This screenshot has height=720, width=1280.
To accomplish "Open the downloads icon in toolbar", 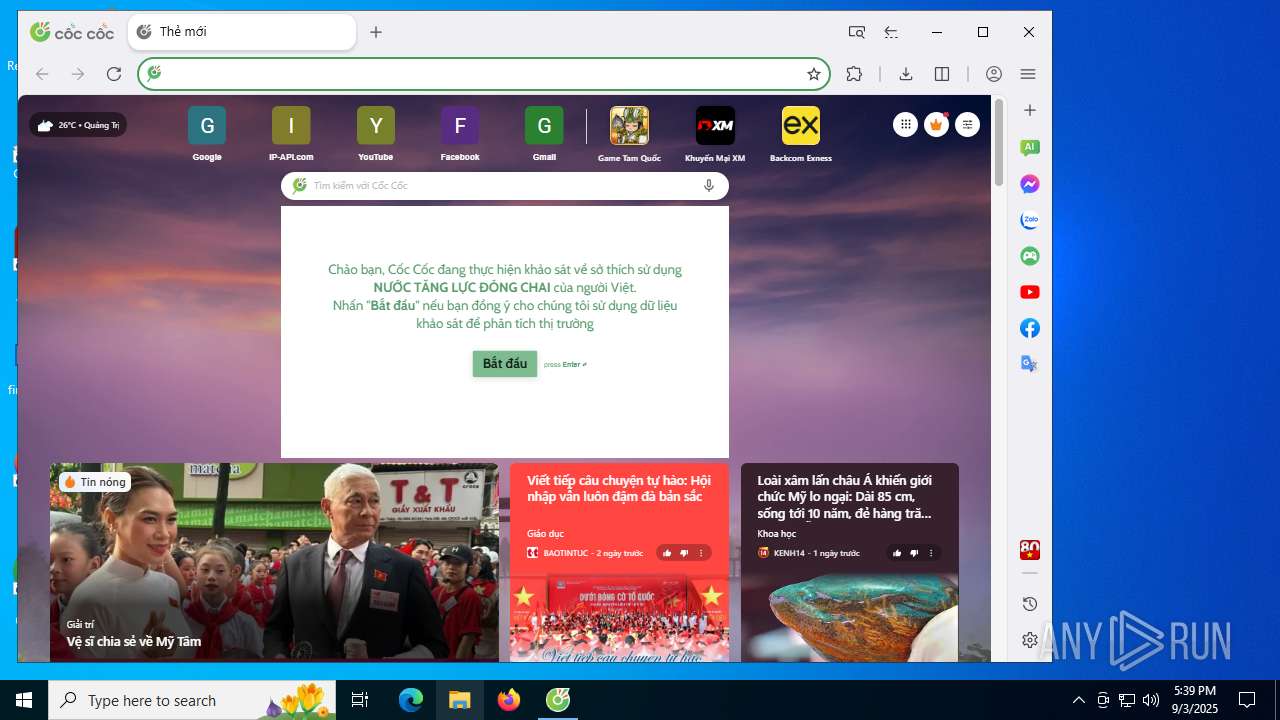I will point(906,74).
